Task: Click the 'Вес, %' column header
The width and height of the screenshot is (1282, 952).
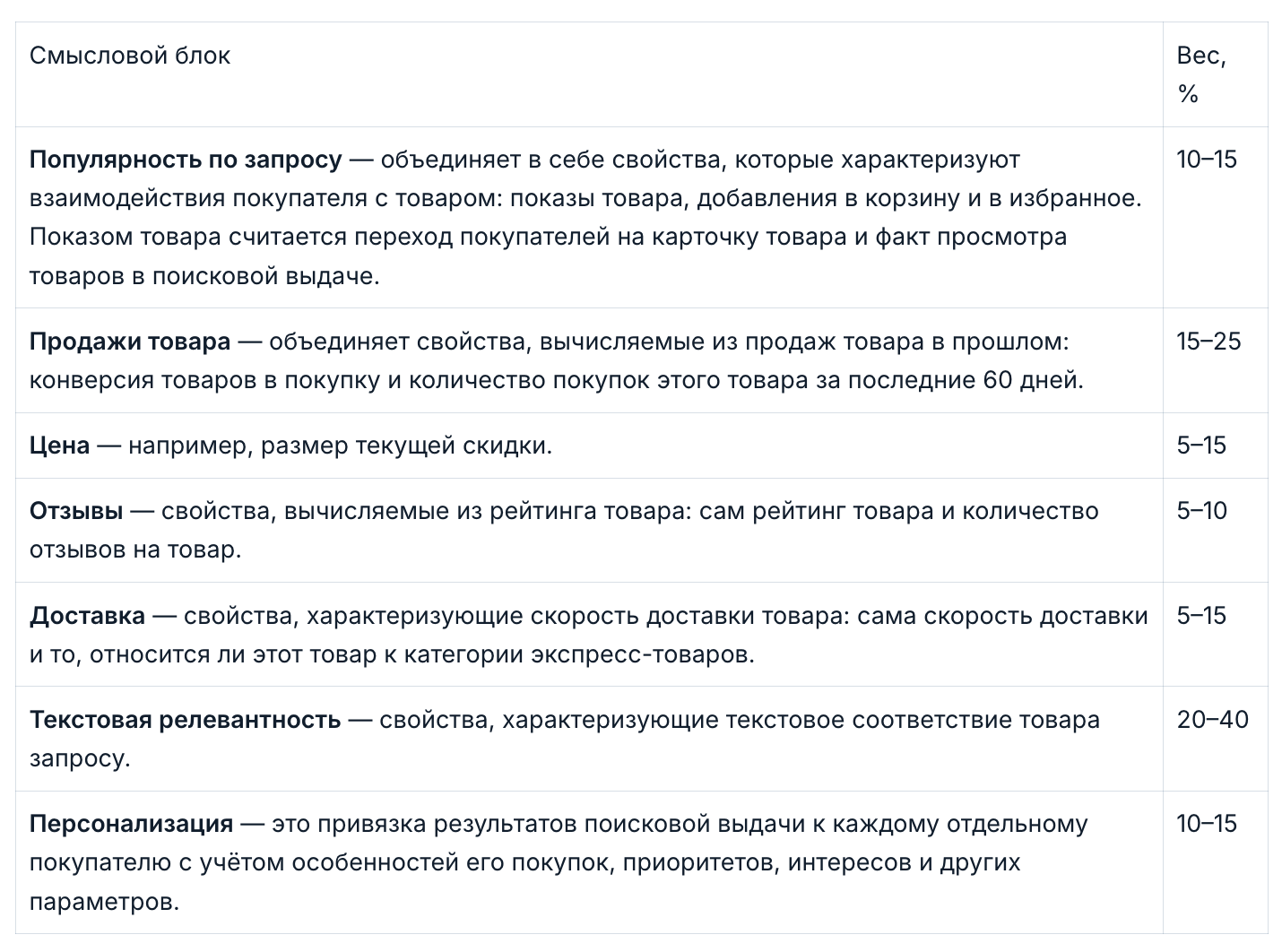Action: tap(1200, 74)
